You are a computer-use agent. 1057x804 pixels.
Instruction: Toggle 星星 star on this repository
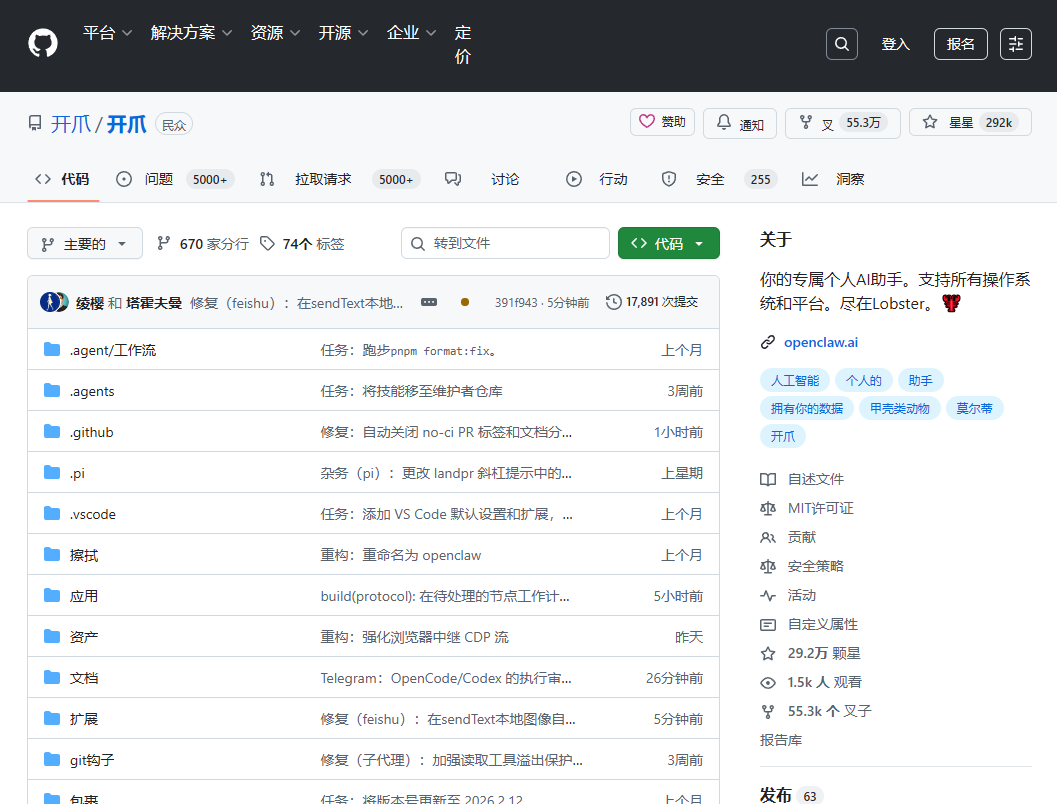tap(960, 123)
